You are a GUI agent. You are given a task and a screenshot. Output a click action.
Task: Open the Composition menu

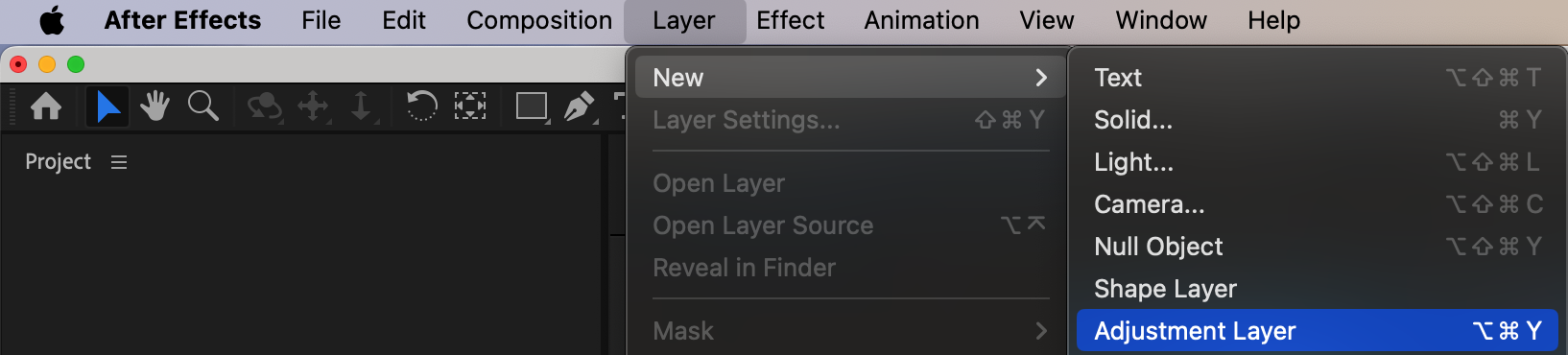[539, 20]
